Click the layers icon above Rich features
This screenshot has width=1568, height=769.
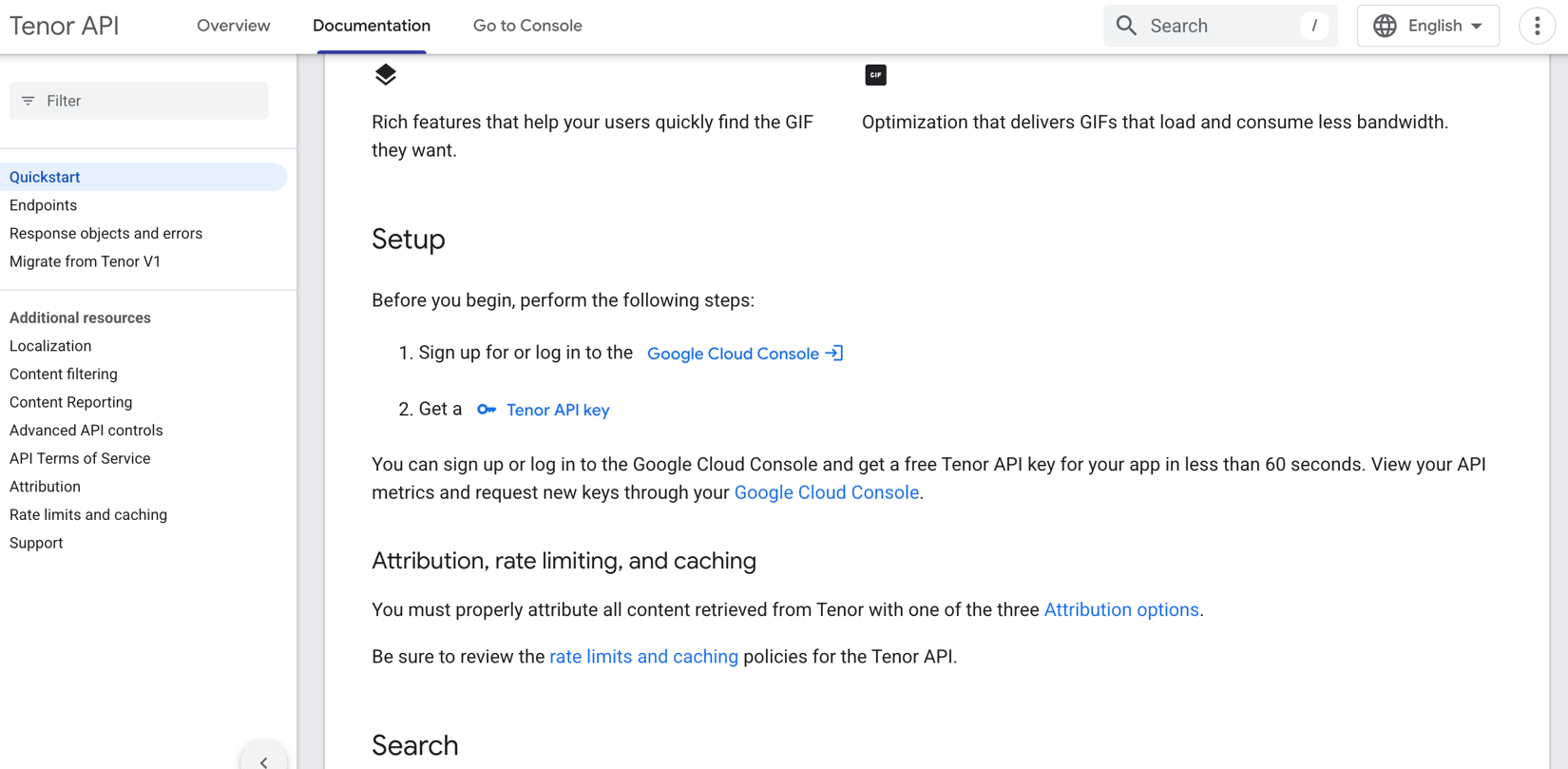coord(386,74)
